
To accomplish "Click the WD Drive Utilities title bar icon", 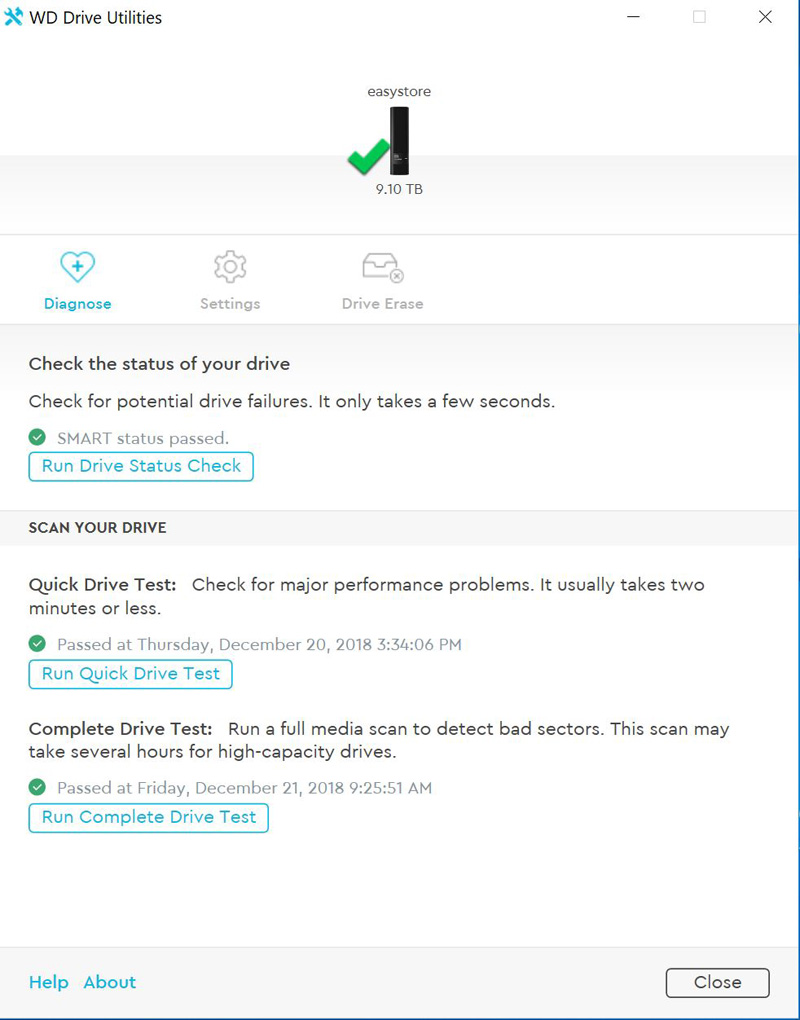I will point(13,17).
